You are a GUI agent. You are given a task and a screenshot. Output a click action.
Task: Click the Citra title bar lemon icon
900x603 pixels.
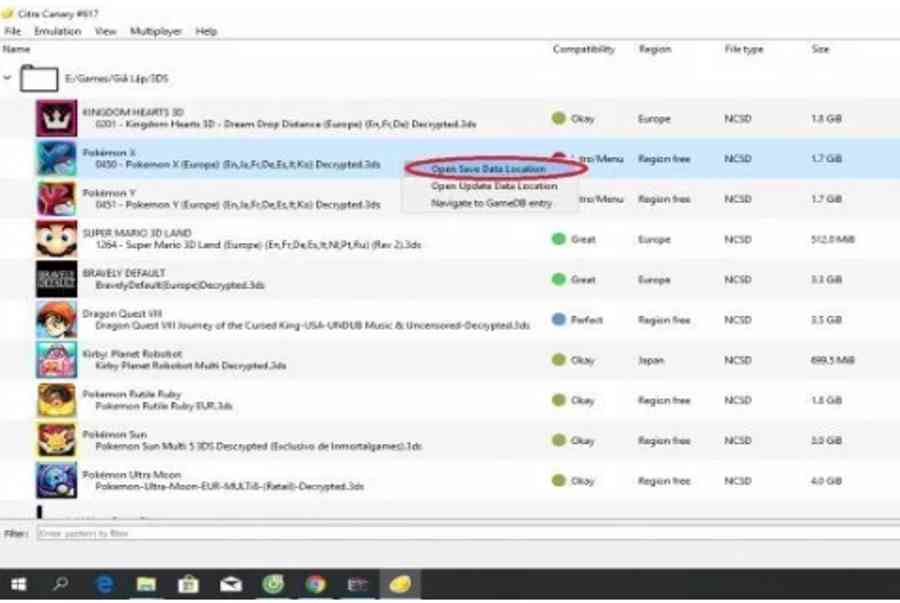click(x=7, y=13)
